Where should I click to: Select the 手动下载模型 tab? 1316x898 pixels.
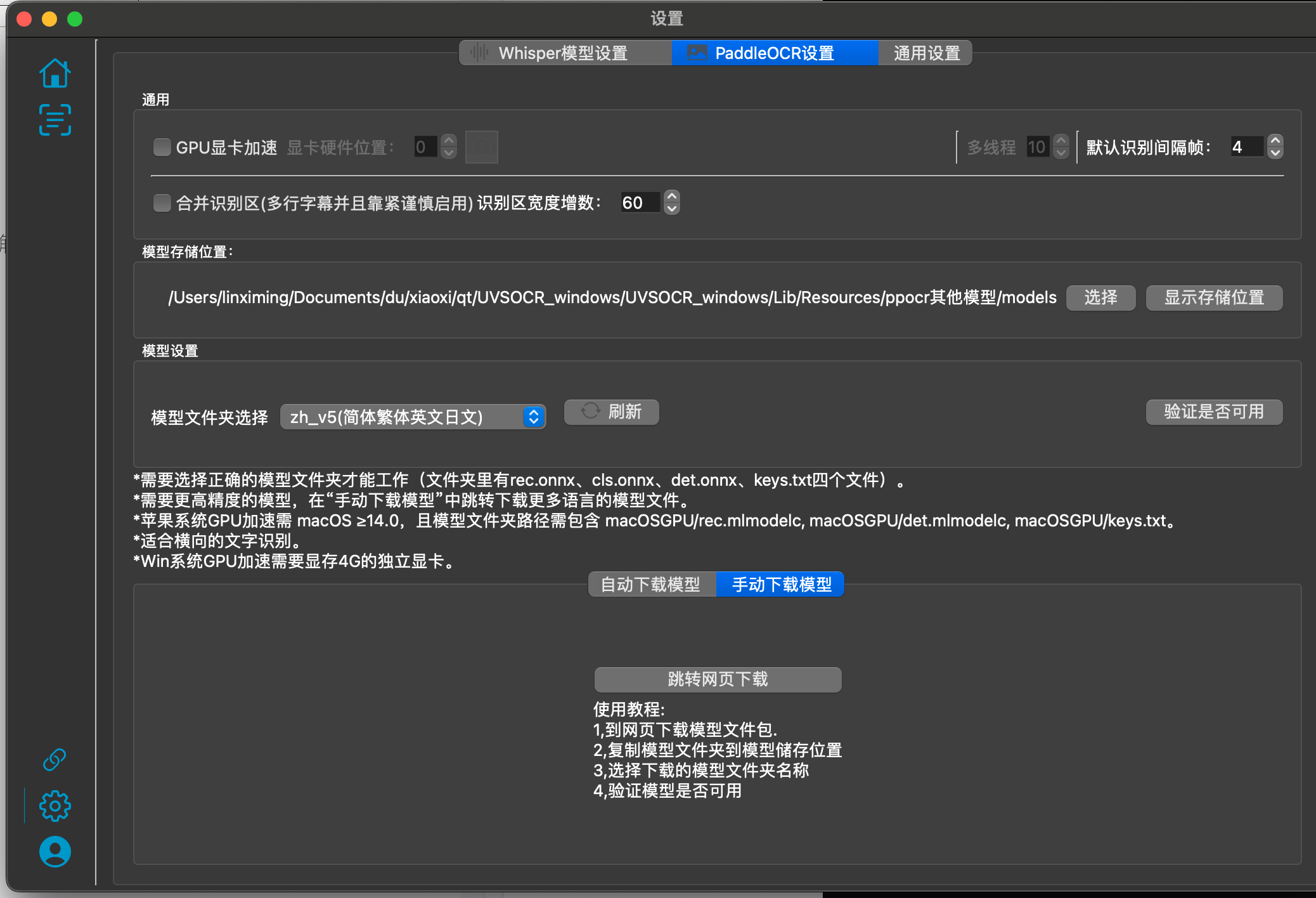(780, 584)
